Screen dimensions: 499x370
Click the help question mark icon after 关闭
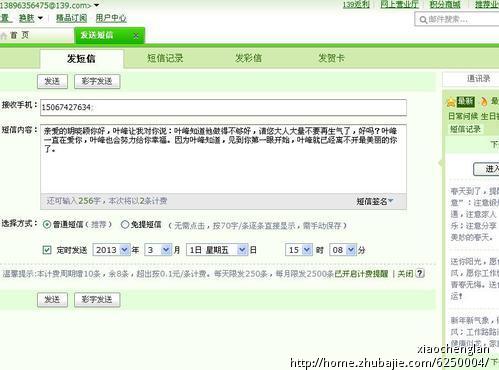(x=420, y=274)
